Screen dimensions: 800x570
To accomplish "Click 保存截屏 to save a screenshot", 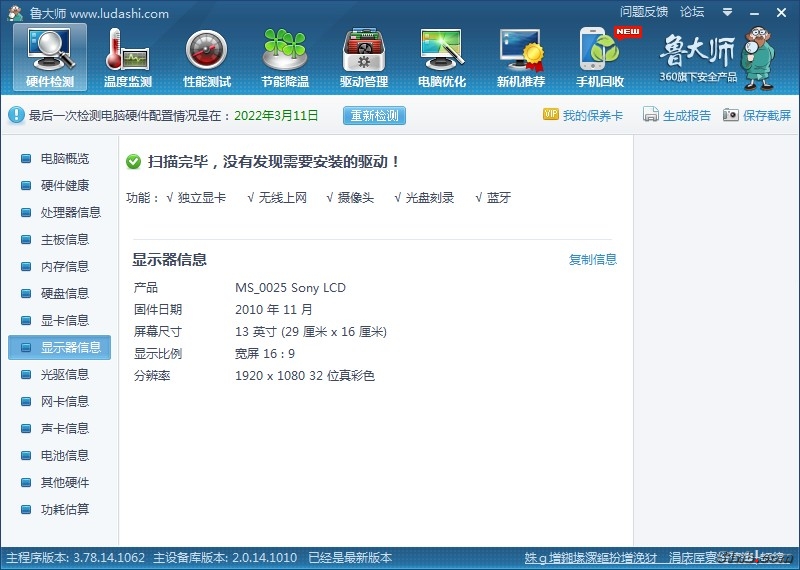I will [x=757, y=116].
